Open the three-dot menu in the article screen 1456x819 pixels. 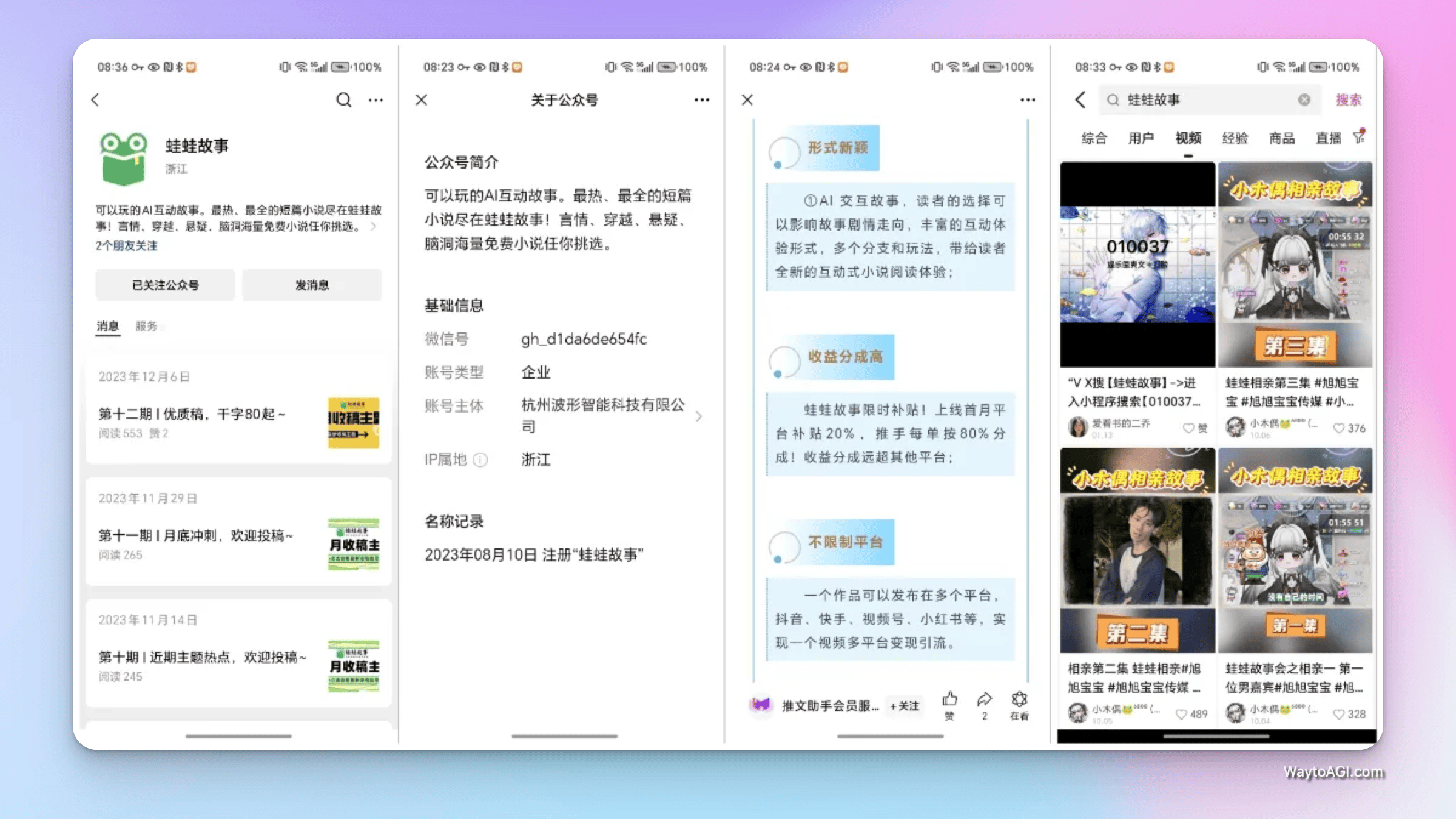pyautogui.click(x=1028, y=100)
